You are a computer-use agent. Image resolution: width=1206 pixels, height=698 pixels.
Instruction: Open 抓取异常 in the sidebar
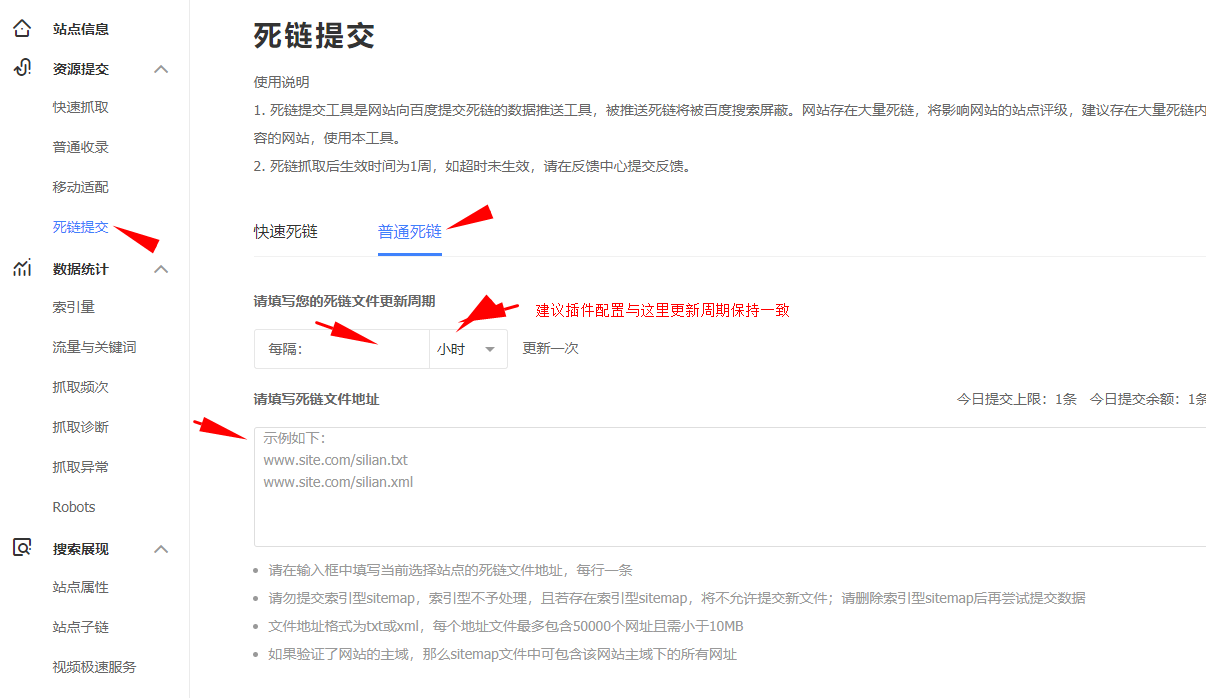coord(81,467)
